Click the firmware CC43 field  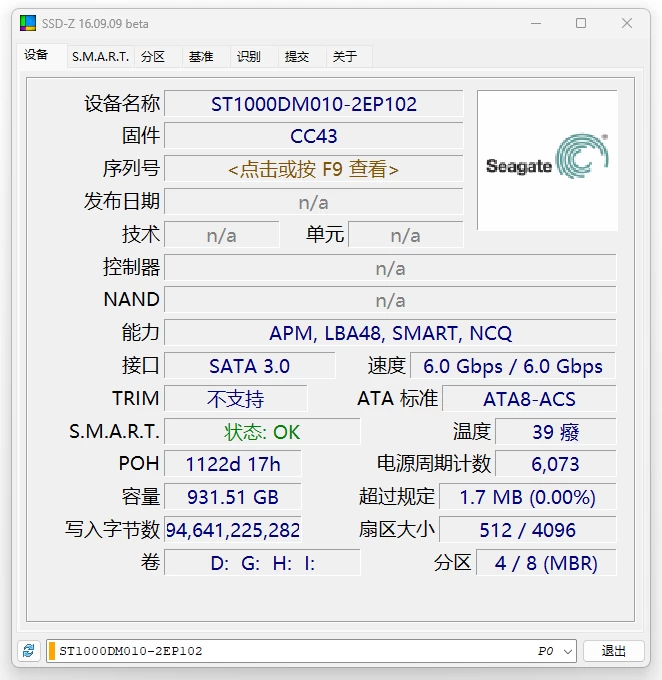pos(313,136)
